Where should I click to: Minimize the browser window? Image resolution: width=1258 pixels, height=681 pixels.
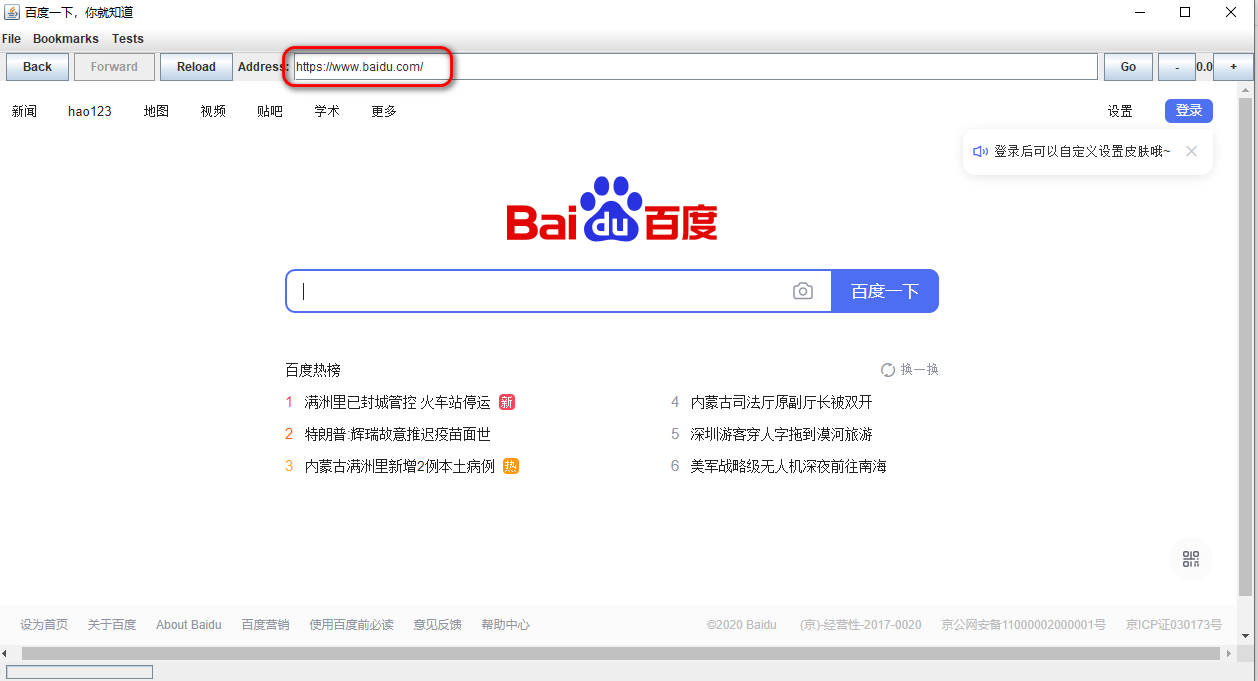click(x=1140, y=12)
